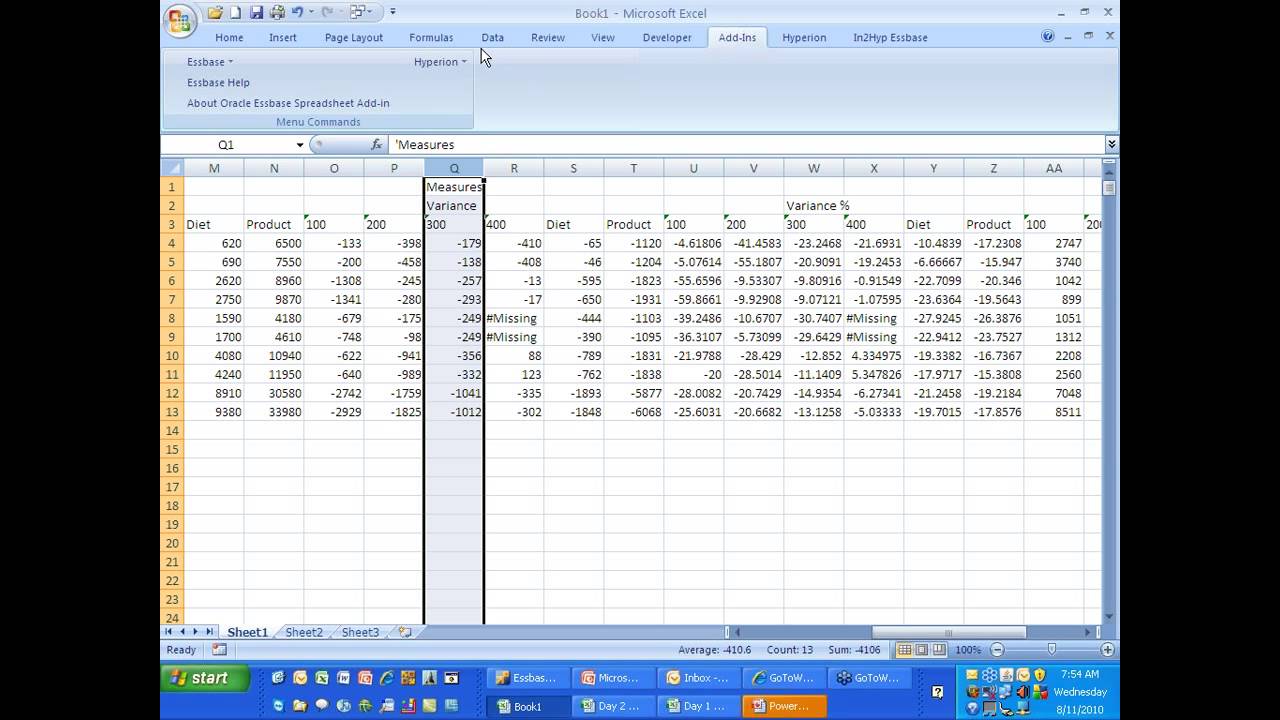Open the Insert ribbon tab

pyautogui.click(x=283, y=37)
